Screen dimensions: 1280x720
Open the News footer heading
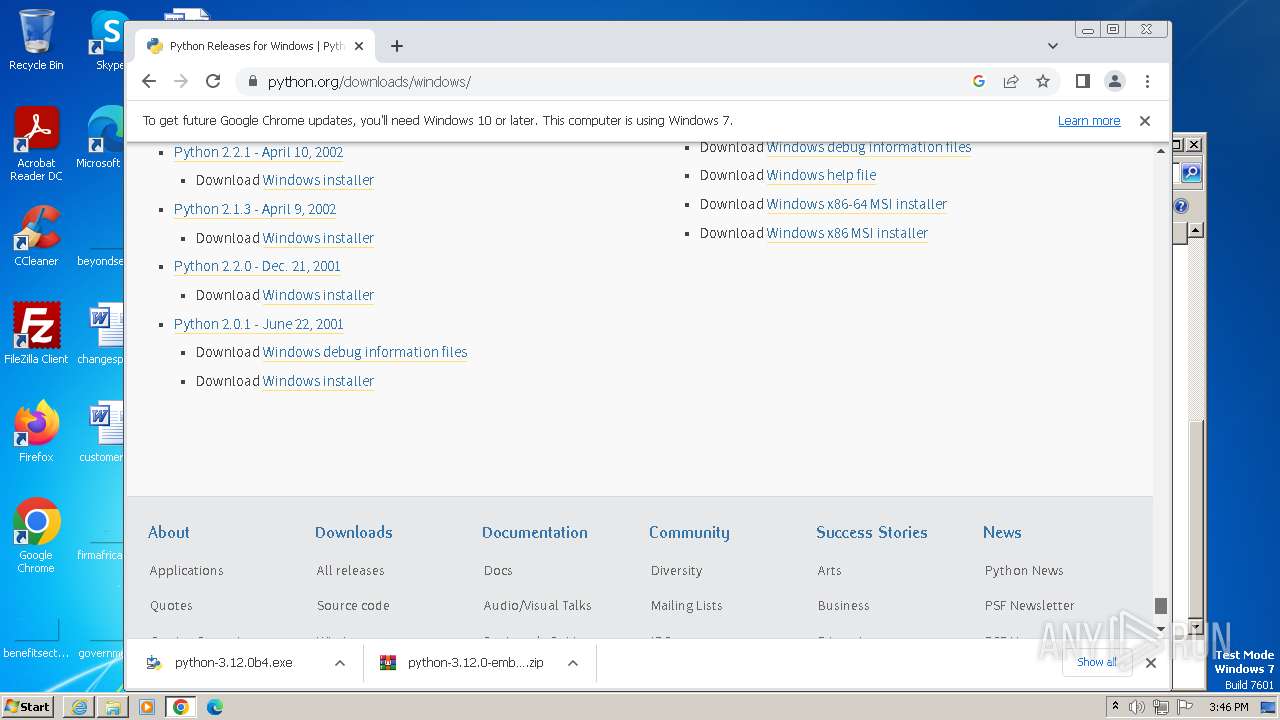tap(1002, 532)
